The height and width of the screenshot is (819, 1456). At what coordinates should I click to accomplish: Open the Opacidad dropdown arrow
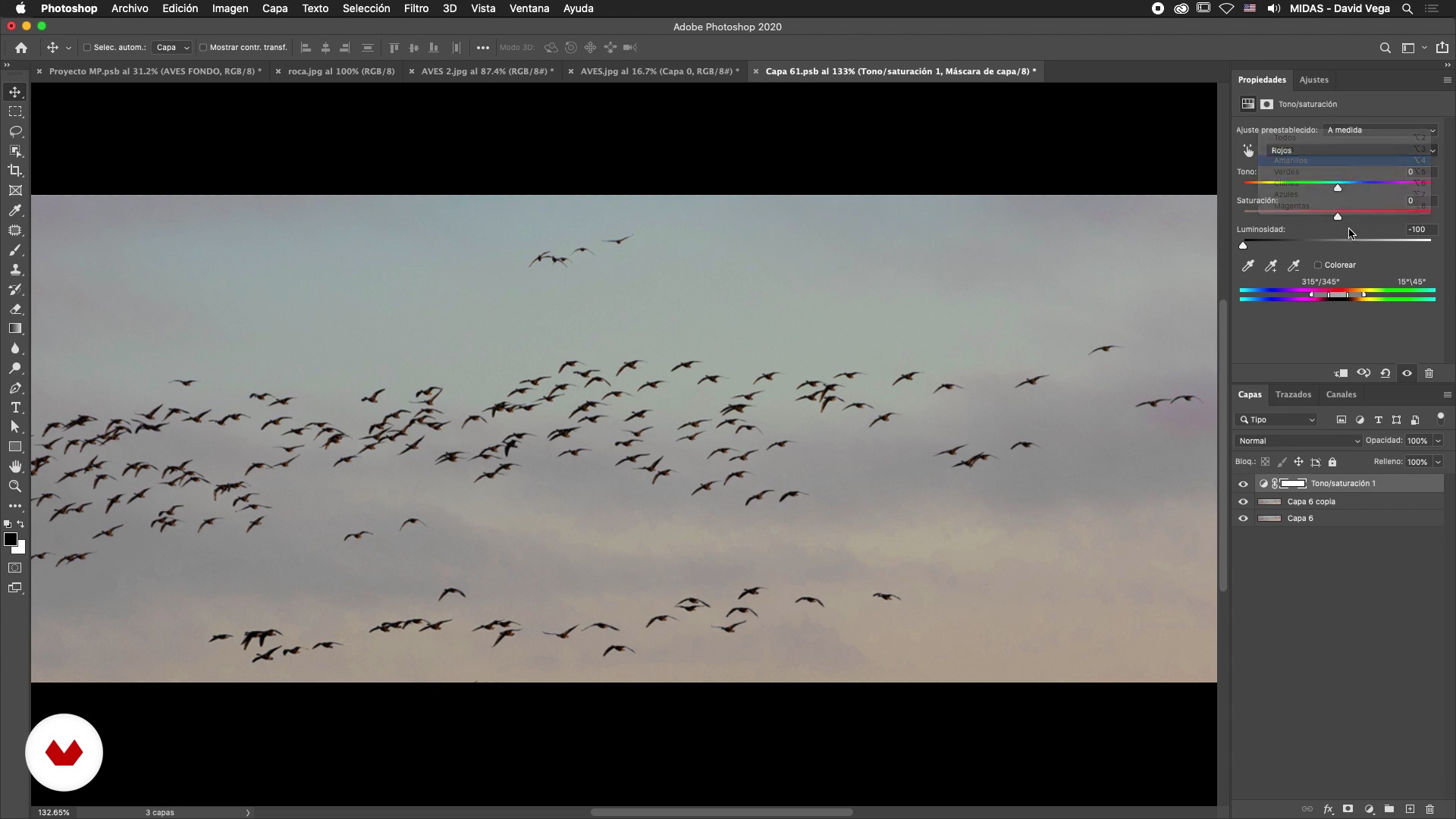(1438, 441)
